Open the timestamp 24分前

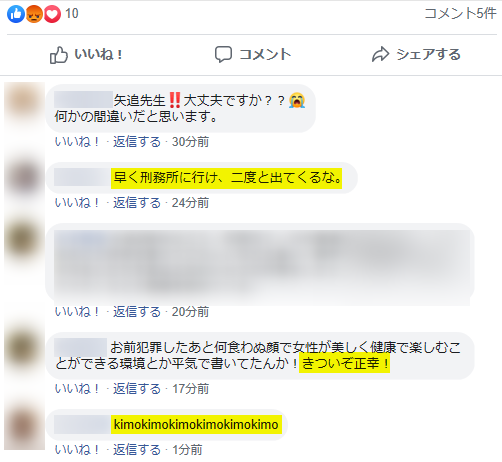(190, 203)
